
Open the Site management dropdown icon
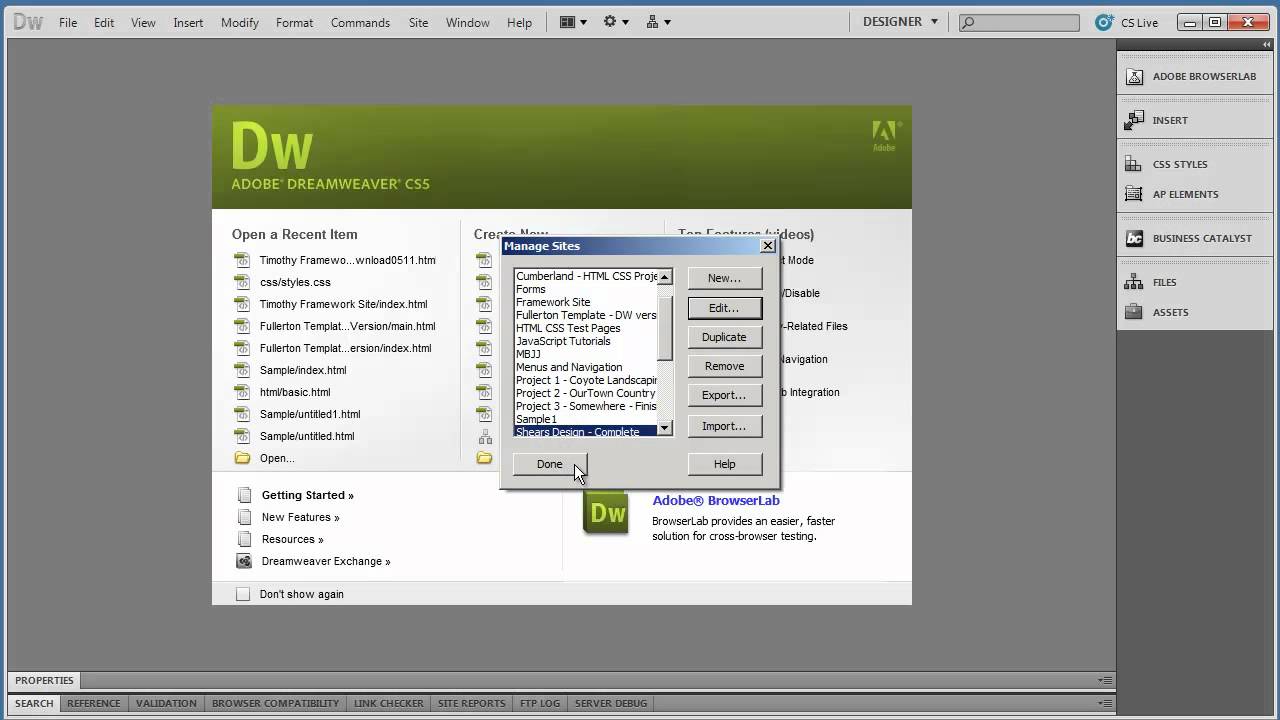658,22
